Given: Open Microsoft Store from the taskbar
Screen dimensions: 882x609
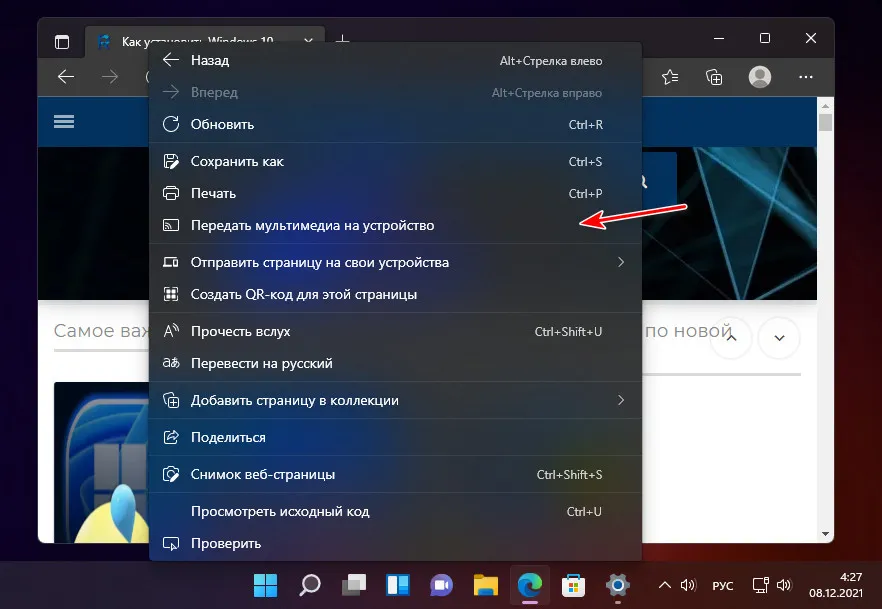Looking at the screenshot, I should (573, 584).
